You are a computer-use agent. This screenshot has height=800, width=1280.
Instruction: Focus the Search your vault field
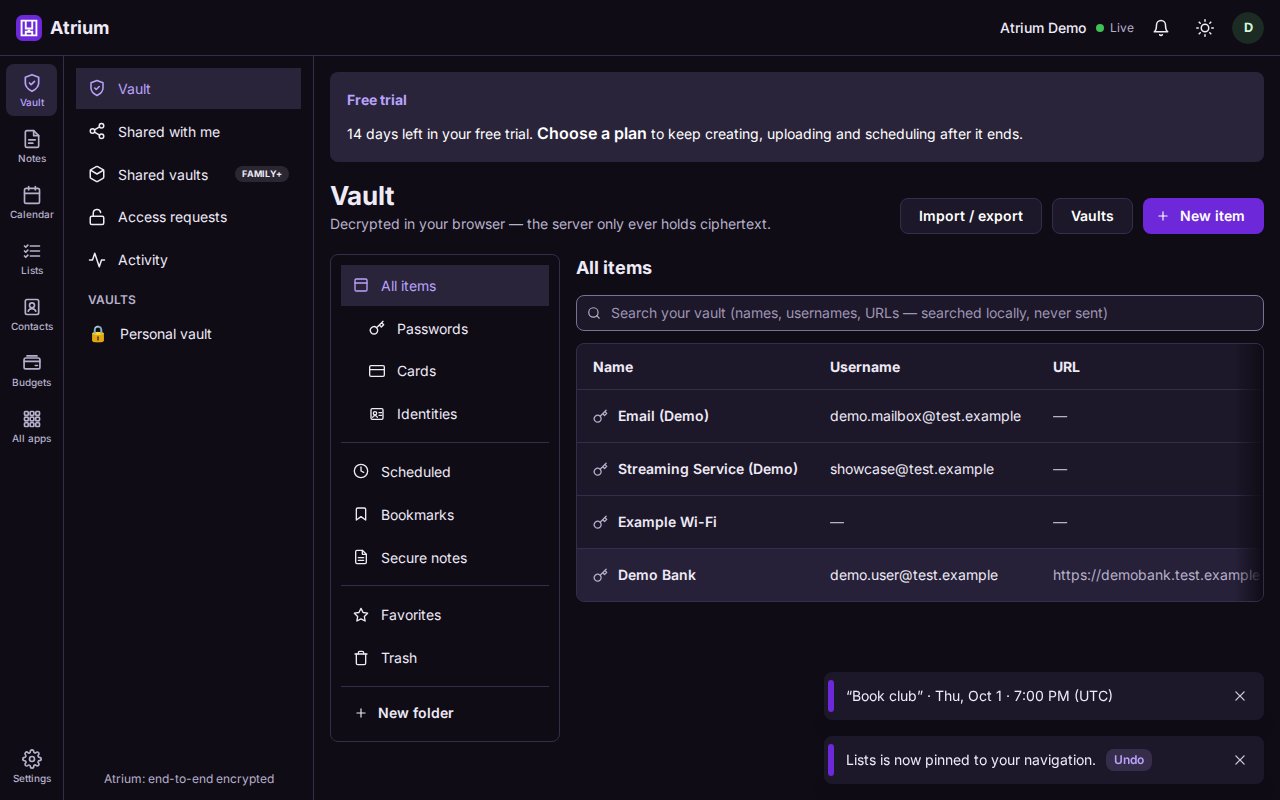pos(920,313)
